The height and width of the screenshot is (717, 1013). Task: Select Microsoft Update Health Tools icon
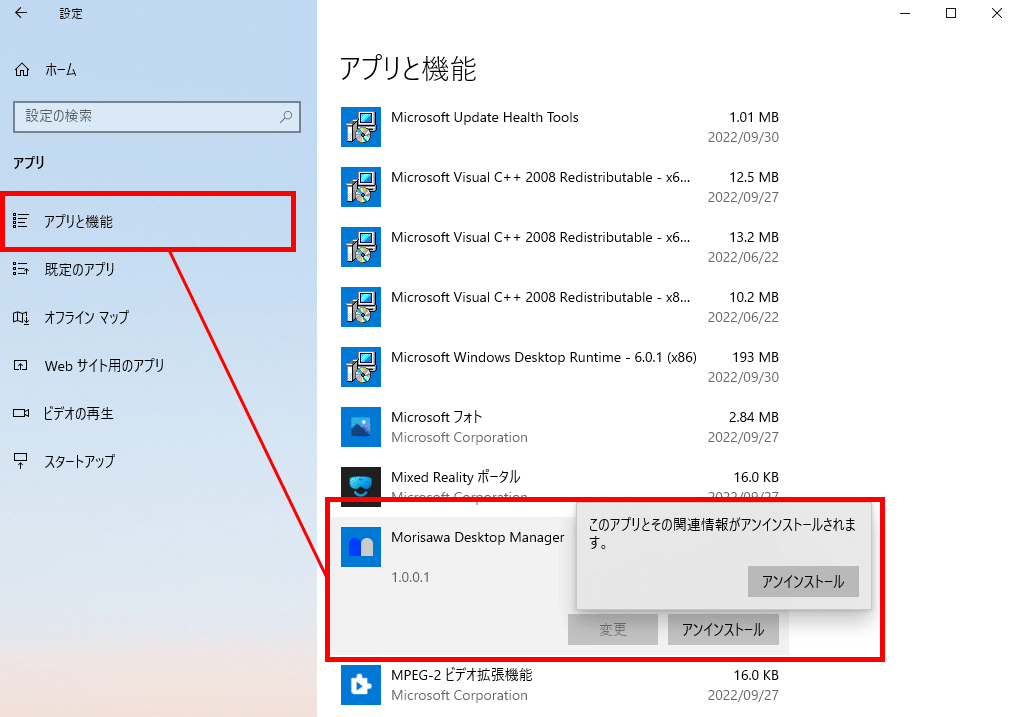click(x=361, y=127)
